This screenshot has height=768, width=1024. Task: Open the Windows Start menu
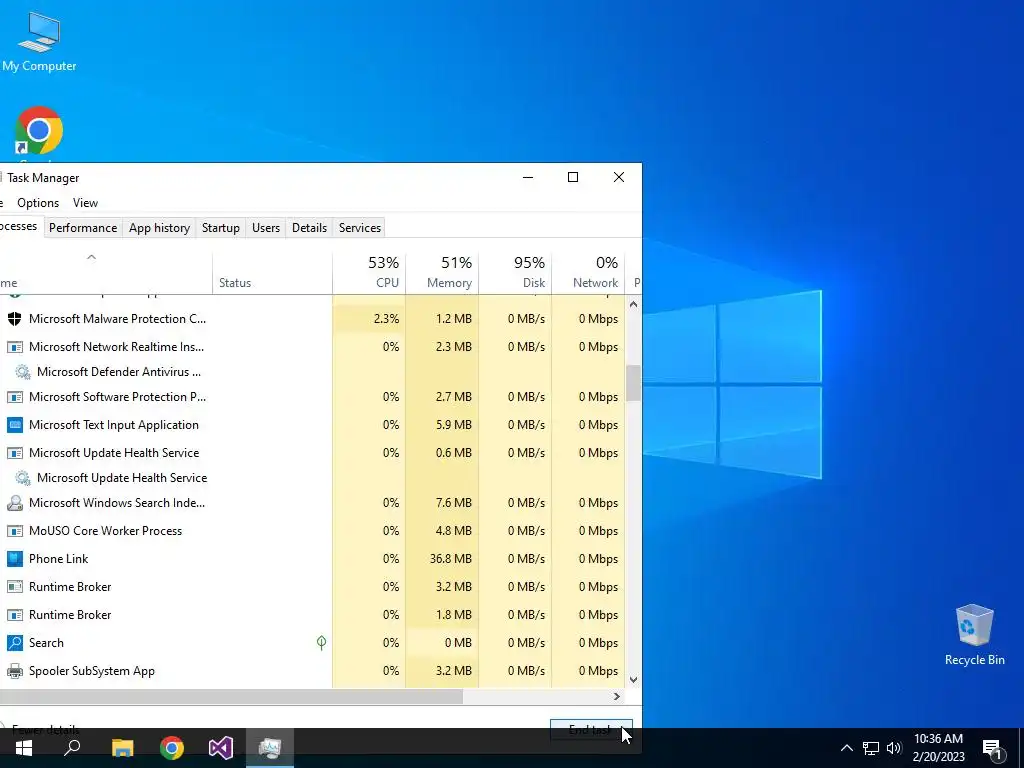tap(24, 748)
